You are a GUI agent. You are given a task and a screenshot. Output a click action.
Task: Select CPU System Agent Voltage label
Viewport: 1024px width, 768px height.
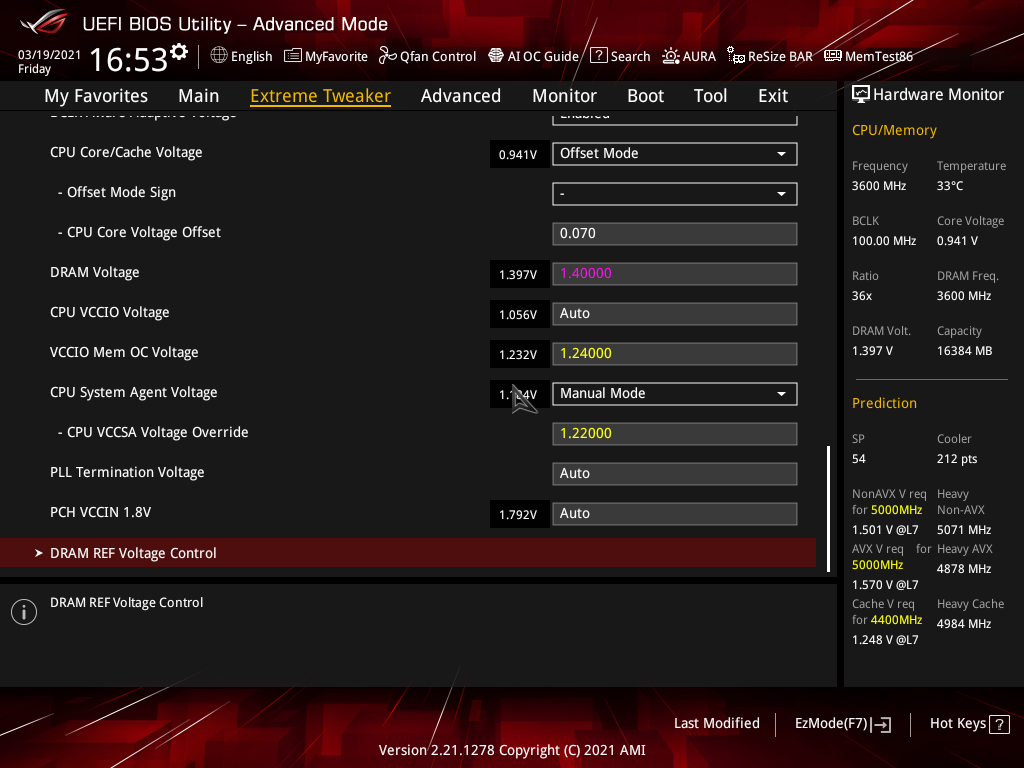tap(134, 392)
